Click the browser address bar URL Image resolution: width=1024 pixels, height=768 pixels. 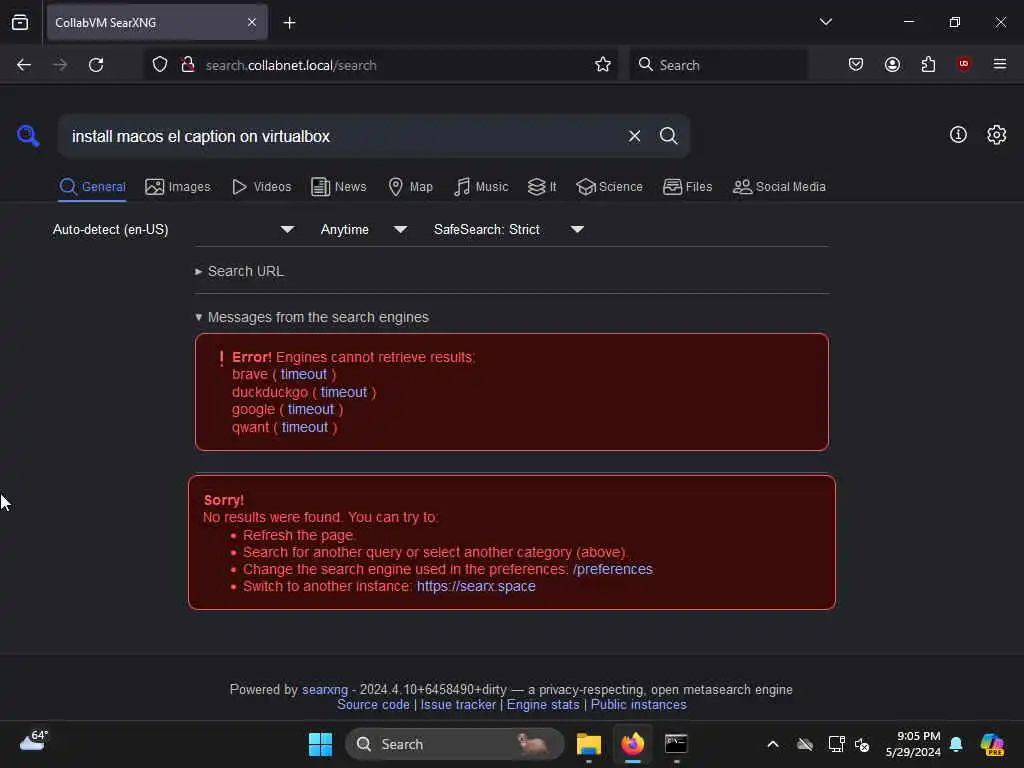tap(291, 65)
